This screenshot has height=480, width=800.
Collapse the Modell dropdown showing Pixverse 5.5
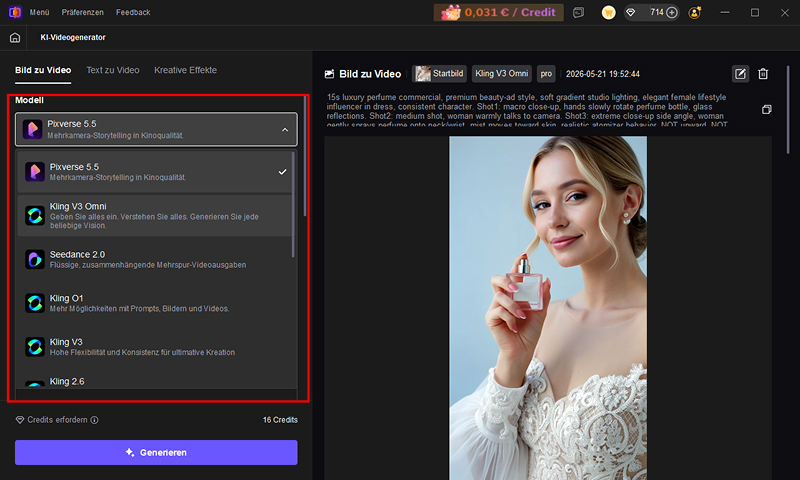pos(156,130)
